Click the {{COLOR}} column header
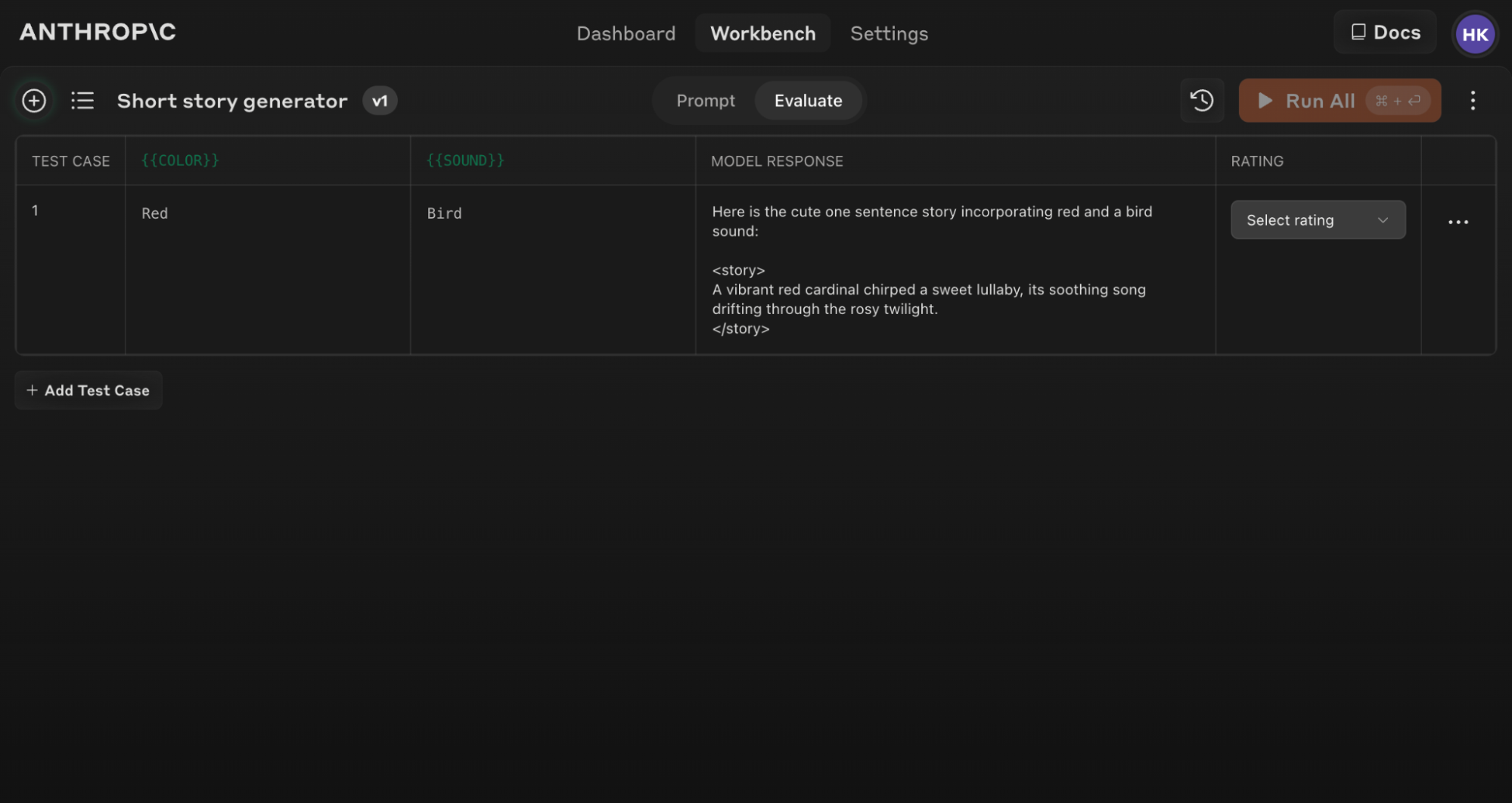Image resolution: width=1512 pixels, height=803 pixels. [x=180, y=160]
